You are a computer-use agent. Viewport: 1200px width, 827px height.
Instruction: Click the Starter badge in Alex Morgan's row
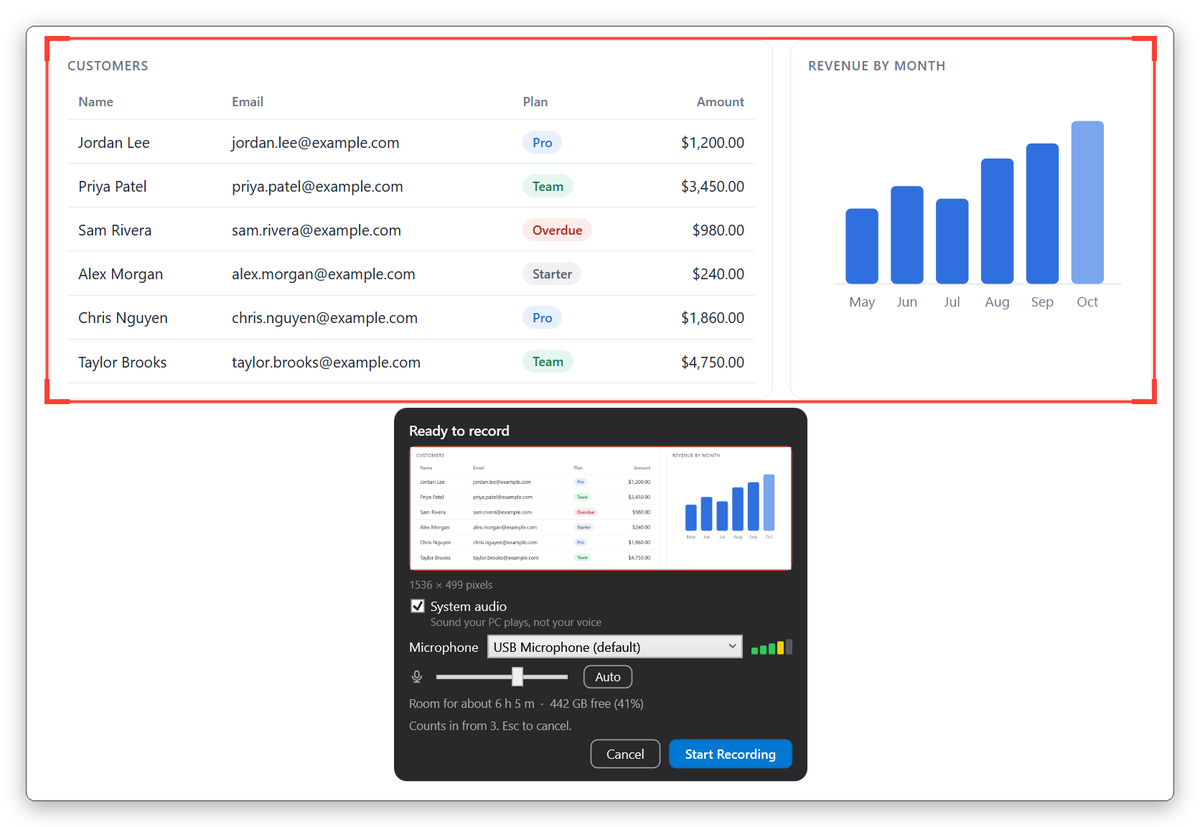[552, 274]
